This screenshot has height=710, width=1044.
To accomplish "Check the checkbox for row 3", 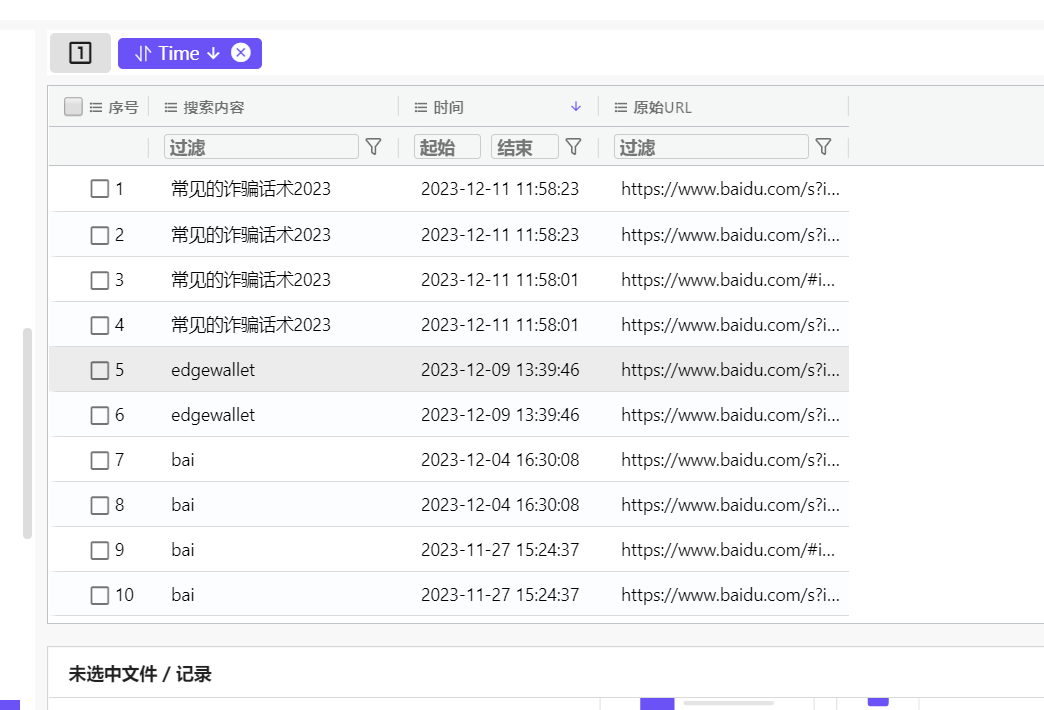I will coord(100,280).
